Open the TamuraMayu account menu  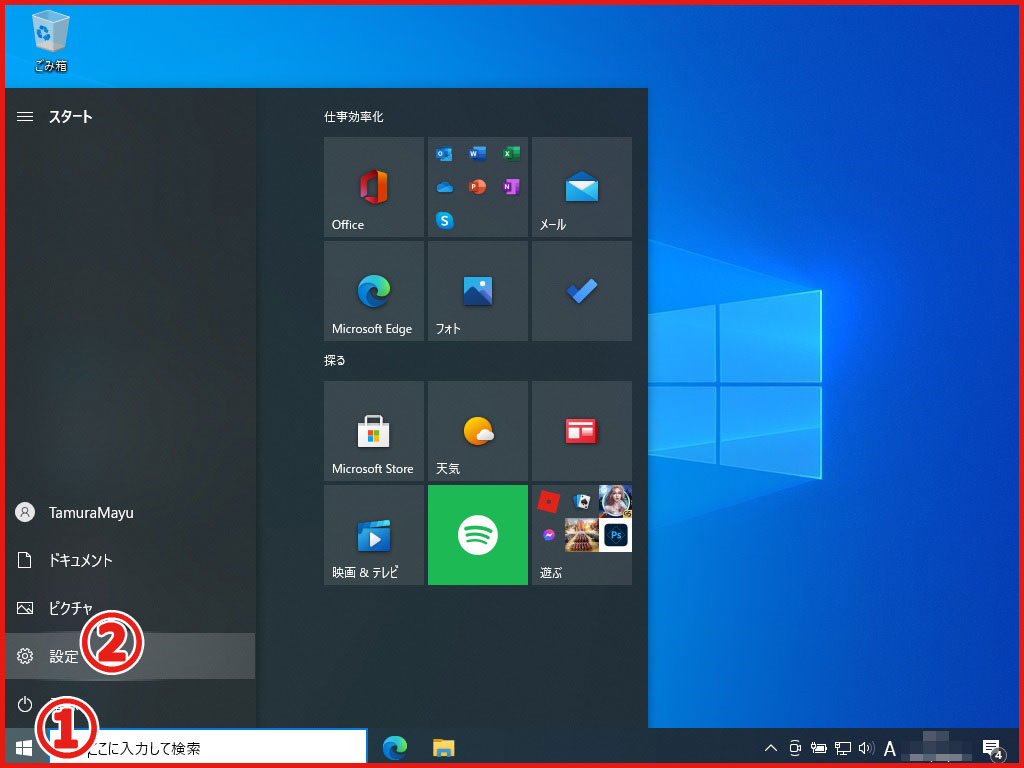click(130, 513)
